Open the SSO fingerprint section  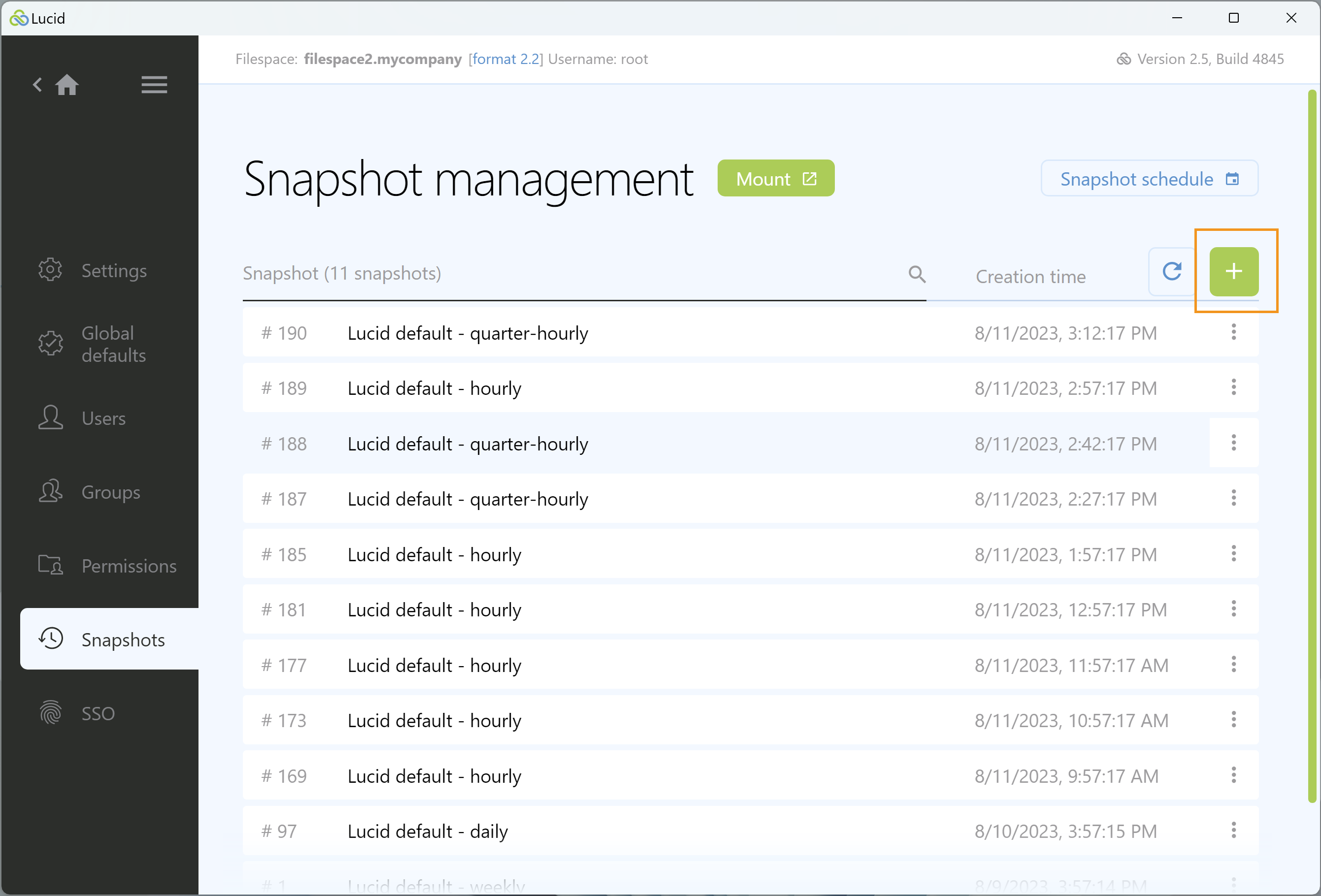click(x=77, y=713)
